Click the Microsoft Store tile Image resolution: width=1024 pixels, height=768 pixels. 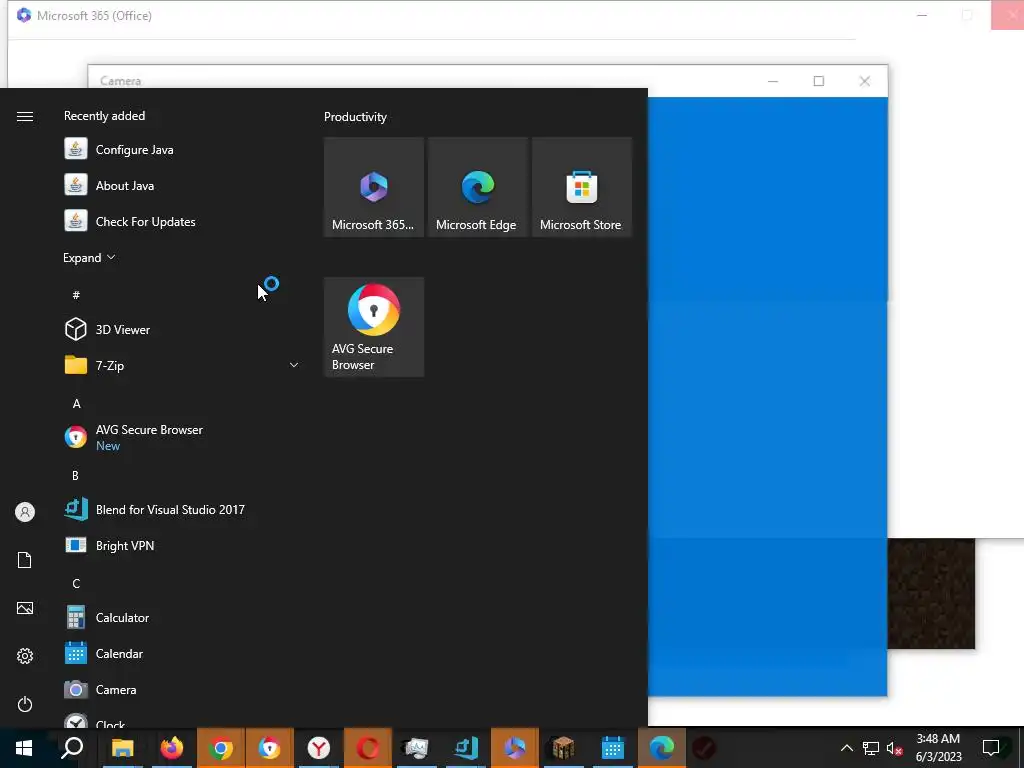581,187
